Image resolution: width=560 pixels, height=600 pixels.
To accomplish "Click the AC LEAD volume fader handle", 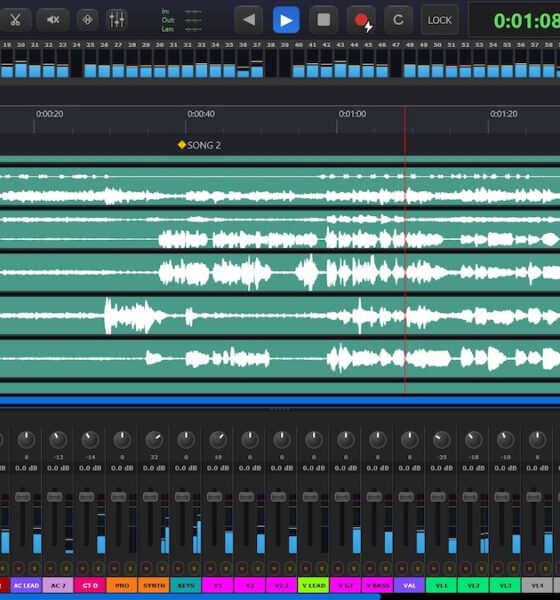I will pyautogui.click(x=23, y=497).
